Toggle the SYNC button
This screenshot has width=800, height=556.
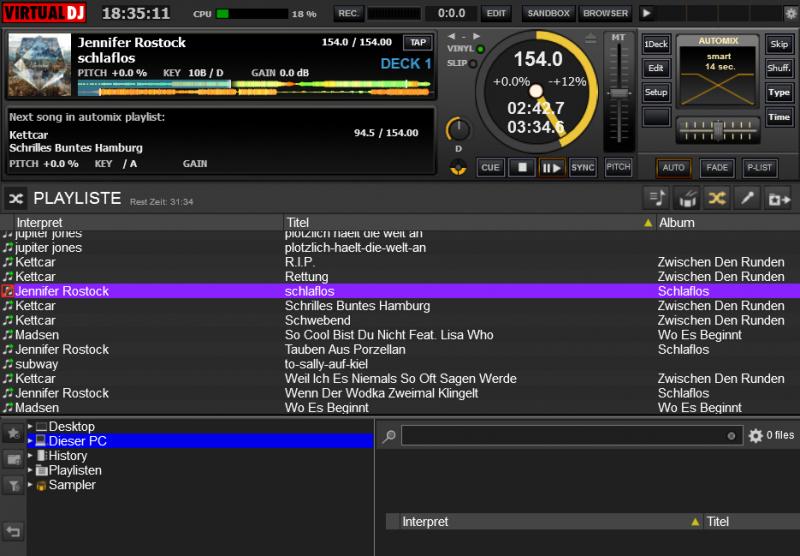pyautogui.click(x=583, y=168)
